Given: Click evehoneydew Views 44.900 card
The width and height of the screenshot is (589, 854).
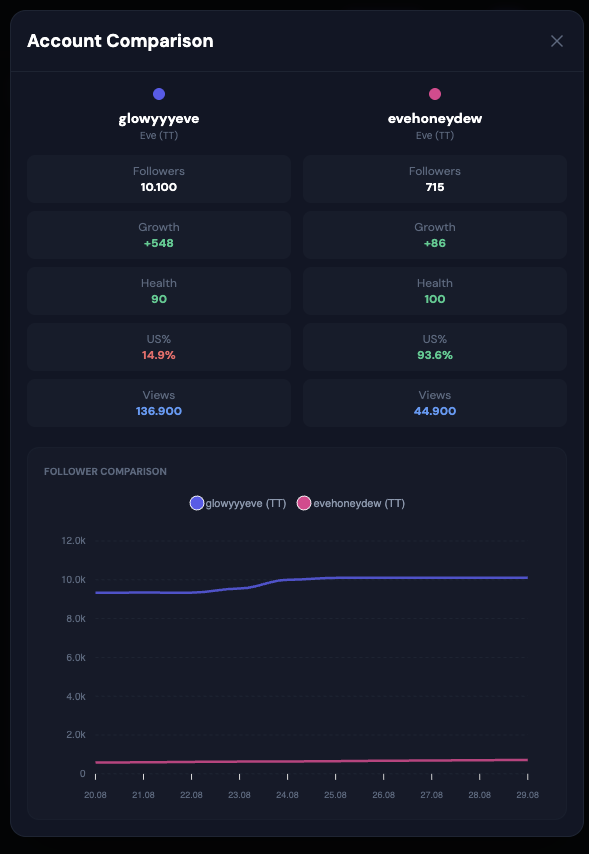Looking at the screenshot, I should [x=435, y=404].
